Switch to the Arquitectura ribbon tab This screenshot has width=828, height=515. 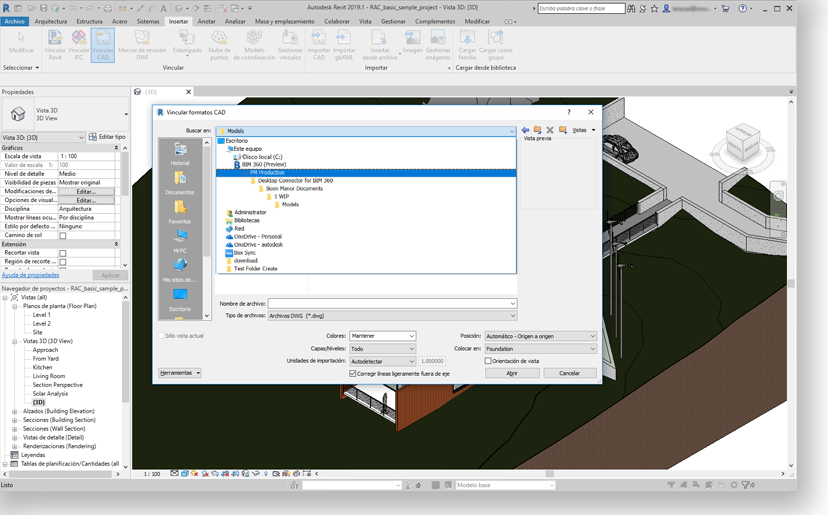[51, 21]
